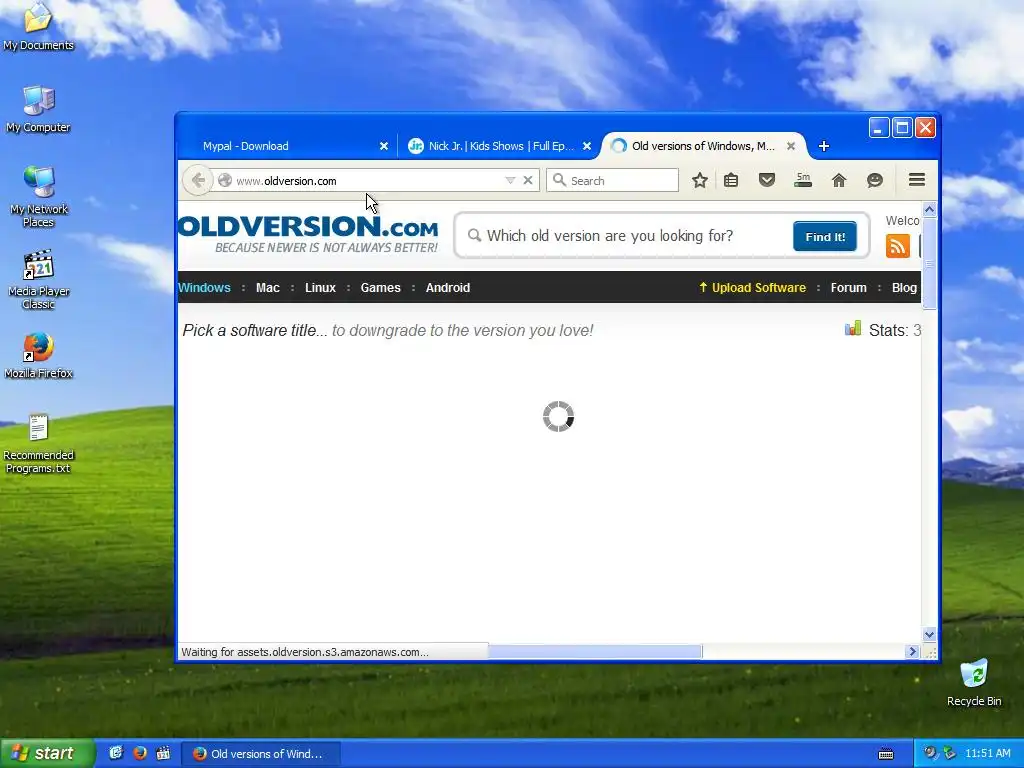This screenshot has height=768, width=1024.
Task: Select Recommended Programs.txt file icon
Action: pos(39,443)
